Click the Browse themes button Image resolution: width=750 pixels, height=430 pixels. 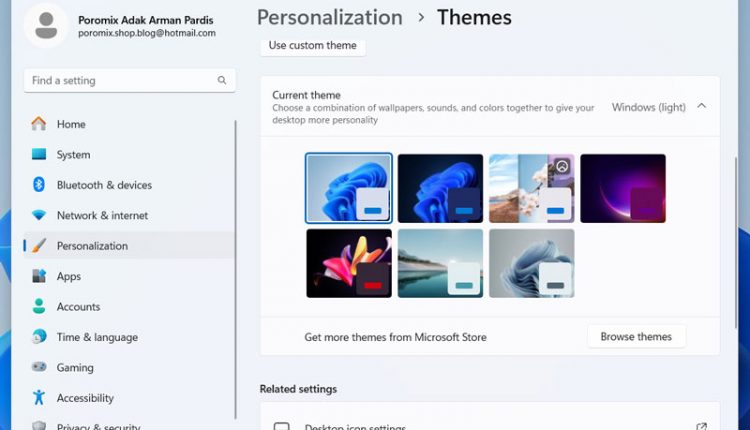click(636, 337)
